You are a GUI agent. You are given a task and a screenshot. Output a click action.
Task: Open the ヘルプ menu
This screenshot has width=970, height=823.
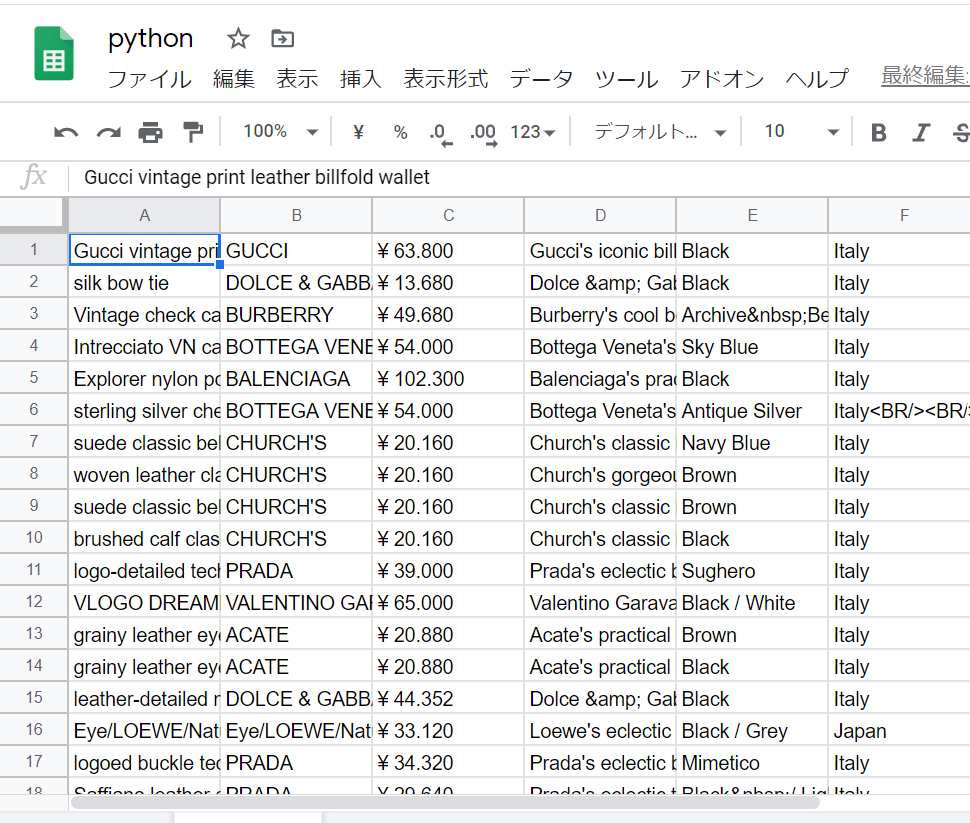(x=817, y=79)
